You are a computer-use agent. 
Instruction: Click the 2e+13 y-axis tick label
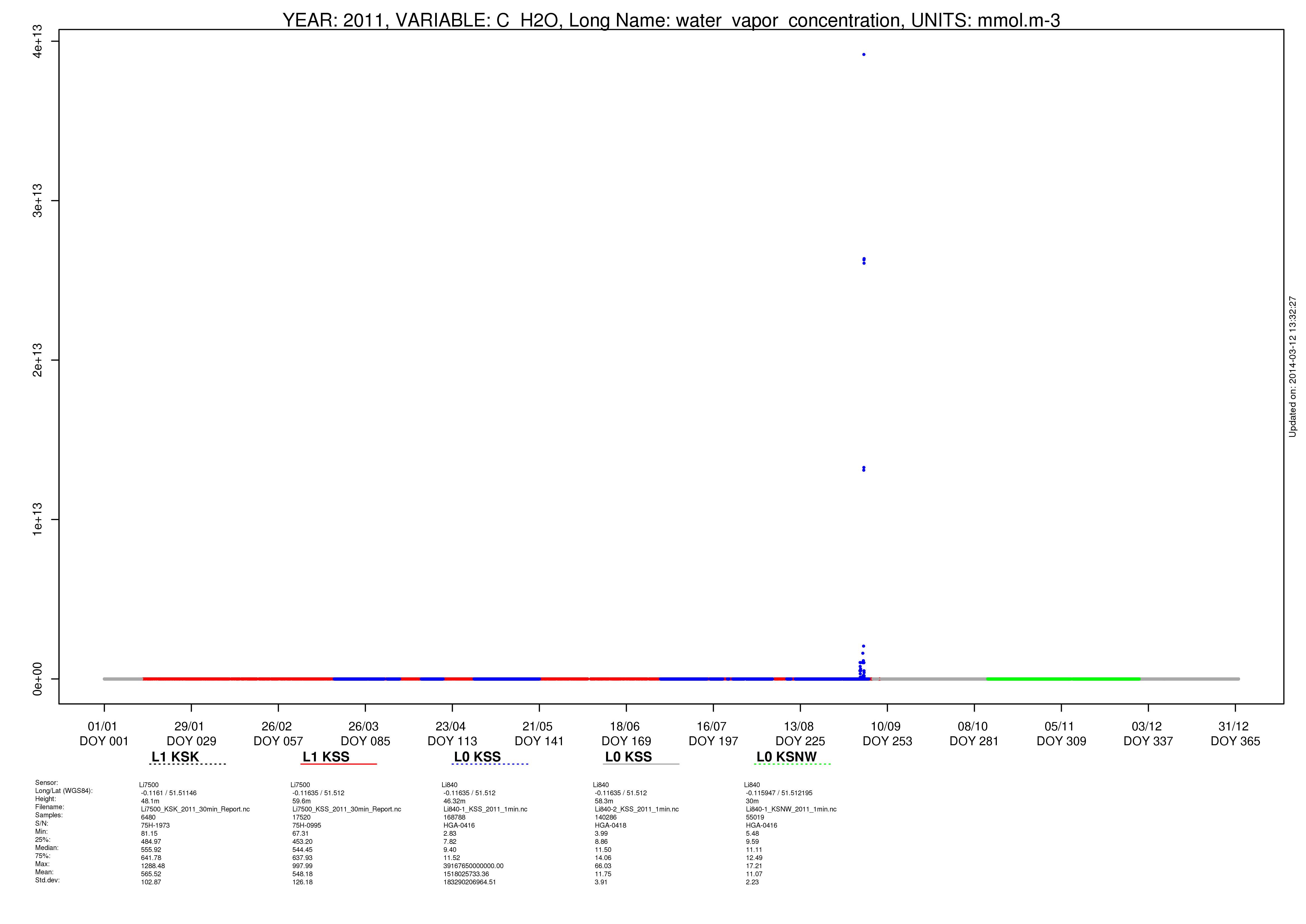[37, 359]
